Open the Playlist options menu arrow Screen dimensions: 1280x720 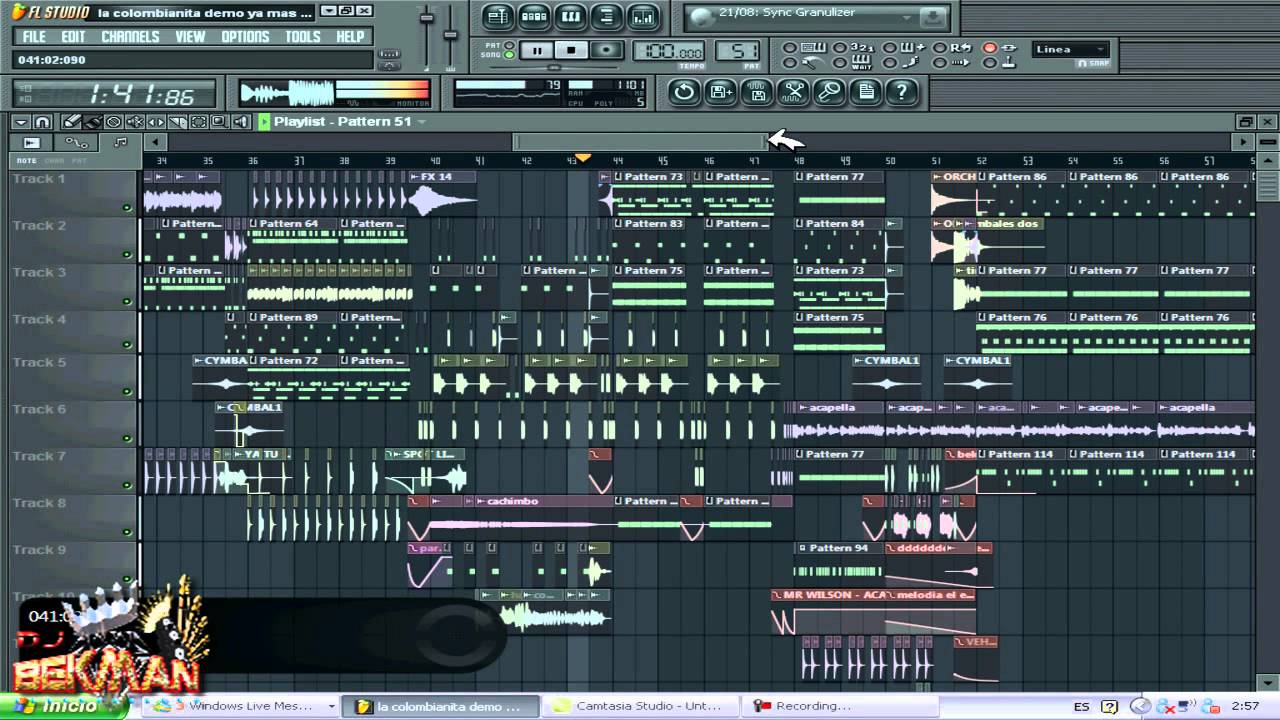pyautogui.click(x=20, y=122)
